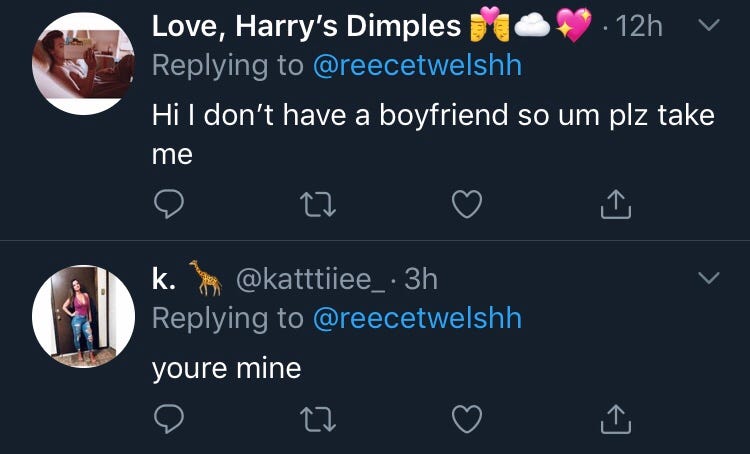
Task: Expand the chevron menu on k.'s tweet
Action: click(707, 279)
